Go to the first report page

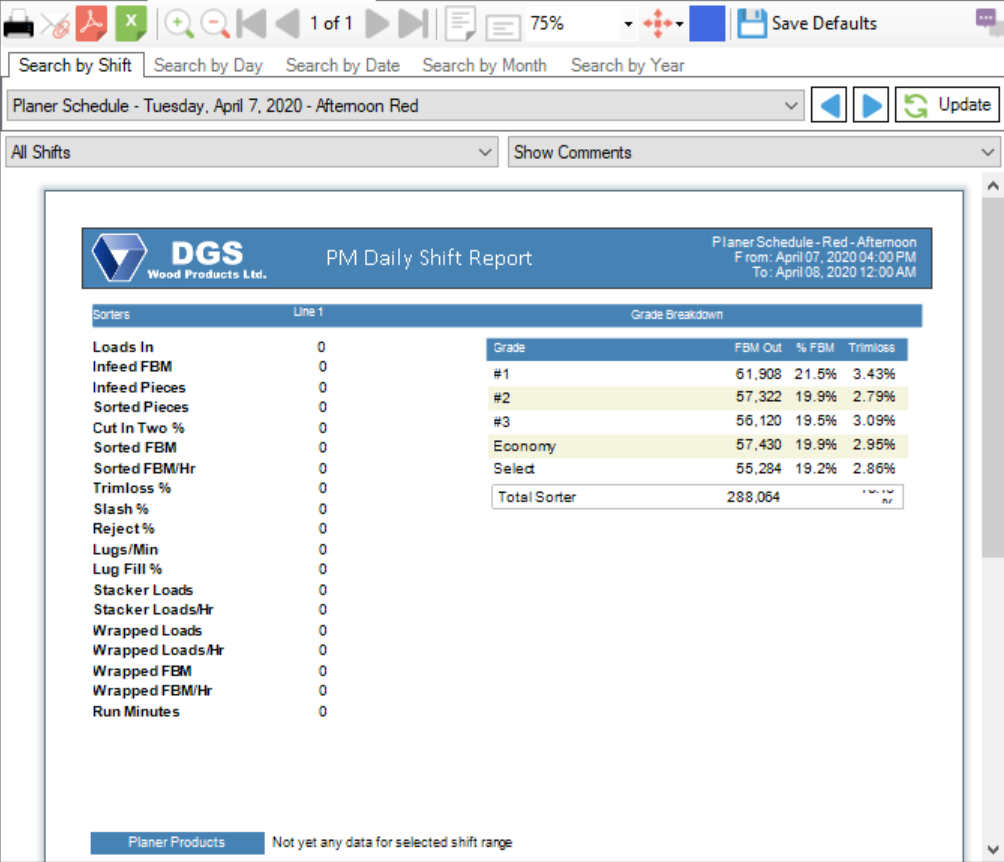(x=251, y=22)
